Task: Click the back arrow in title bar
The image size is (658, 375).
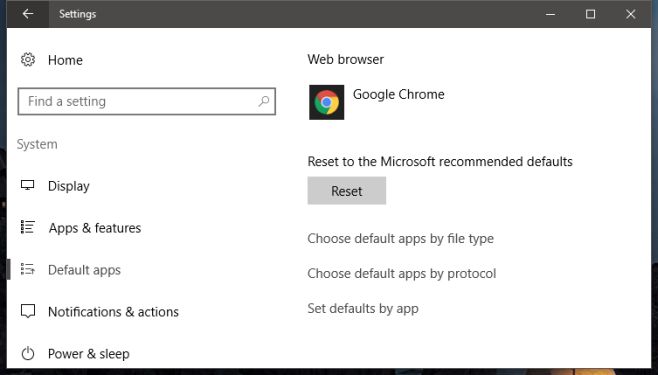Action: click(x=28, y=14)
